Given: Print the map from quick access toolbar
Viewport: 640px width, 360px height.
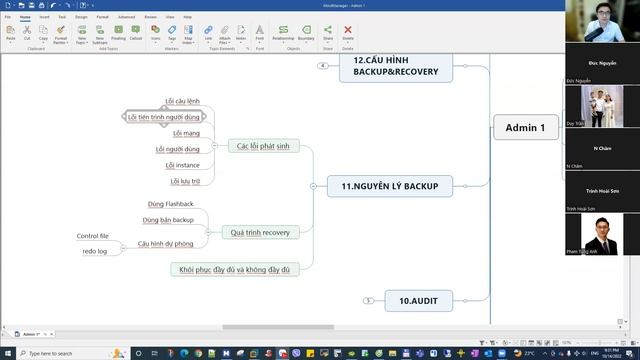Looking at the screenshot, I should [41, 5].
